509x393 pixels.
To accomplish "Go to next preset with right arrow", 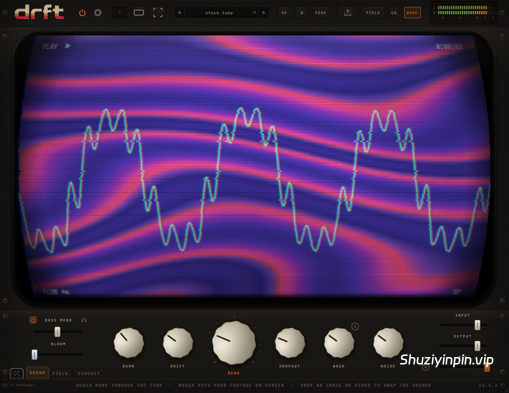I will pyautogui.click(x=264, y=13).
